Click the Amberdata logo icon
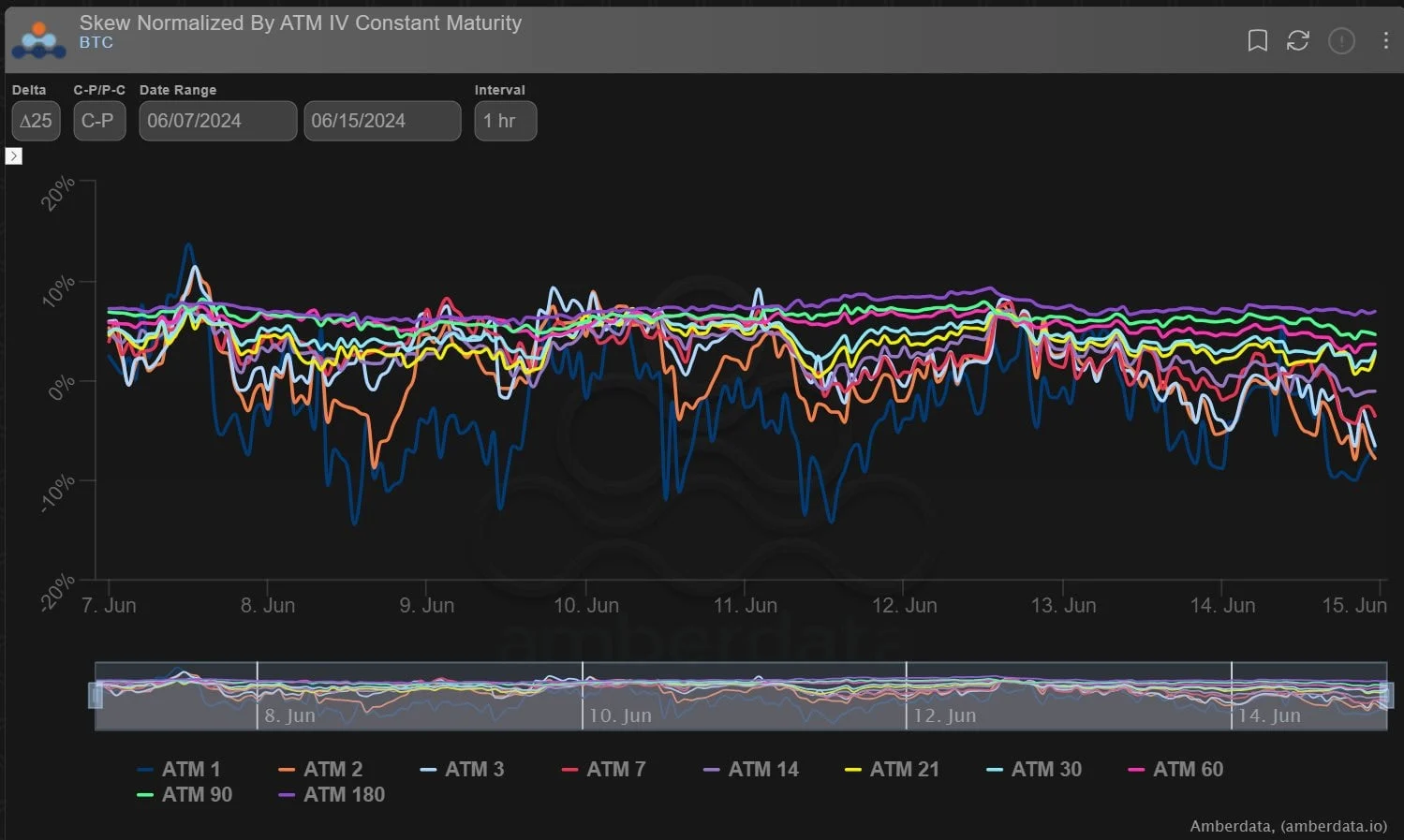The width and height of the screenshot is (1404, 840). [x=38, y=41]
